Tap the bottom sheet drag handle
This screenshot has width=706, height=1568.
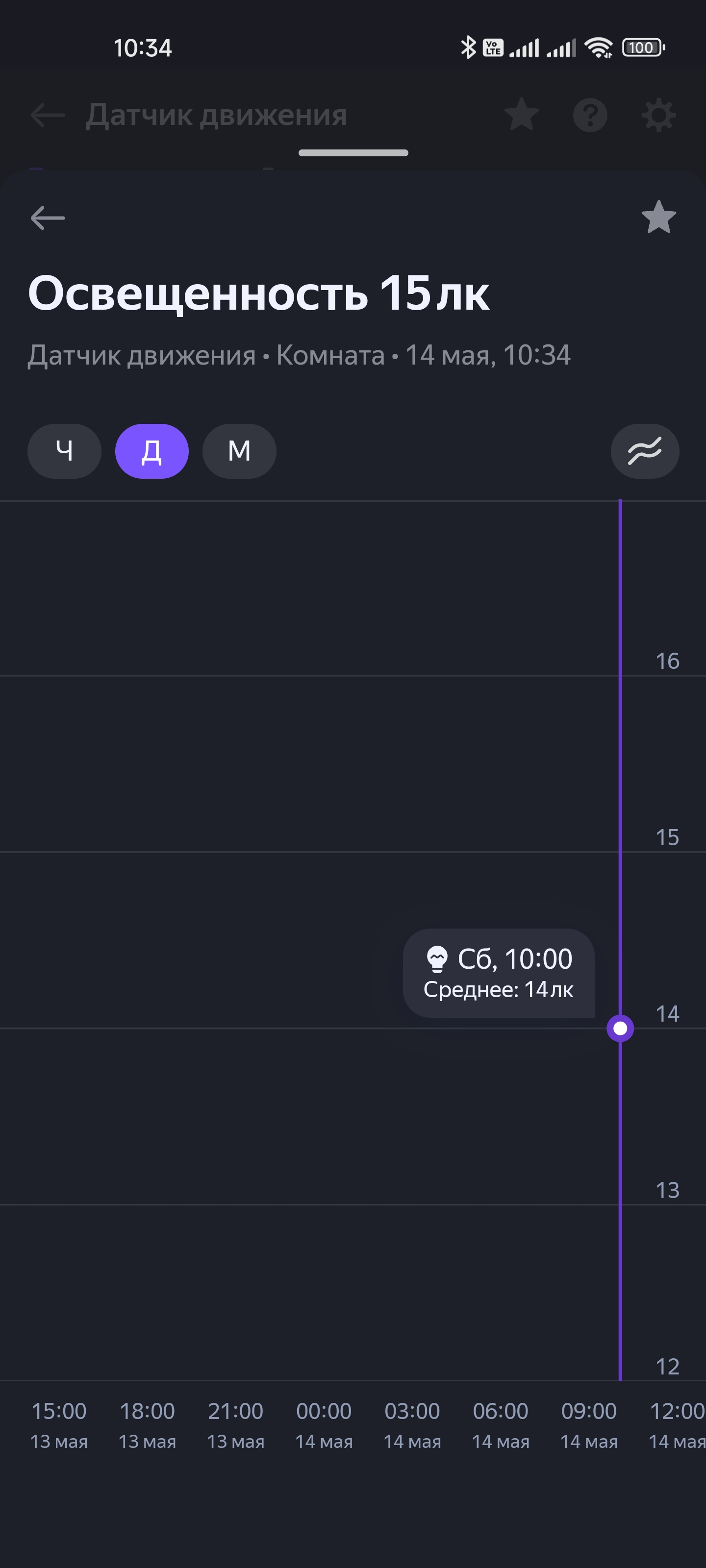(x=353, y=153)
